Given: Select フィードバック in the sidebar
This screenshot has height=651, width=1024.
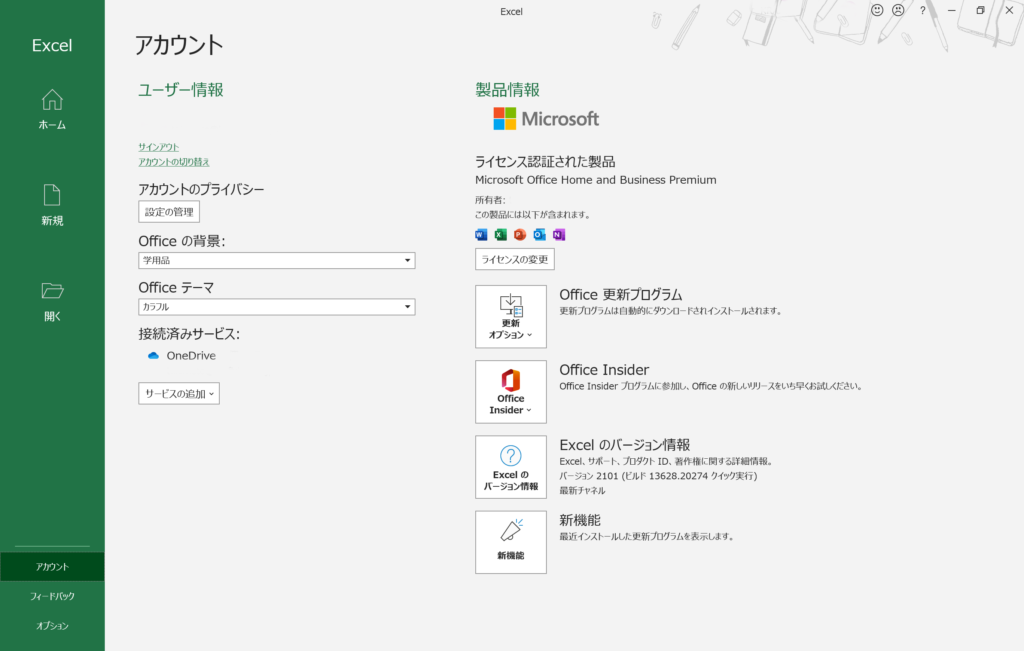Looking at the screenshot, I should click(52, 596).
